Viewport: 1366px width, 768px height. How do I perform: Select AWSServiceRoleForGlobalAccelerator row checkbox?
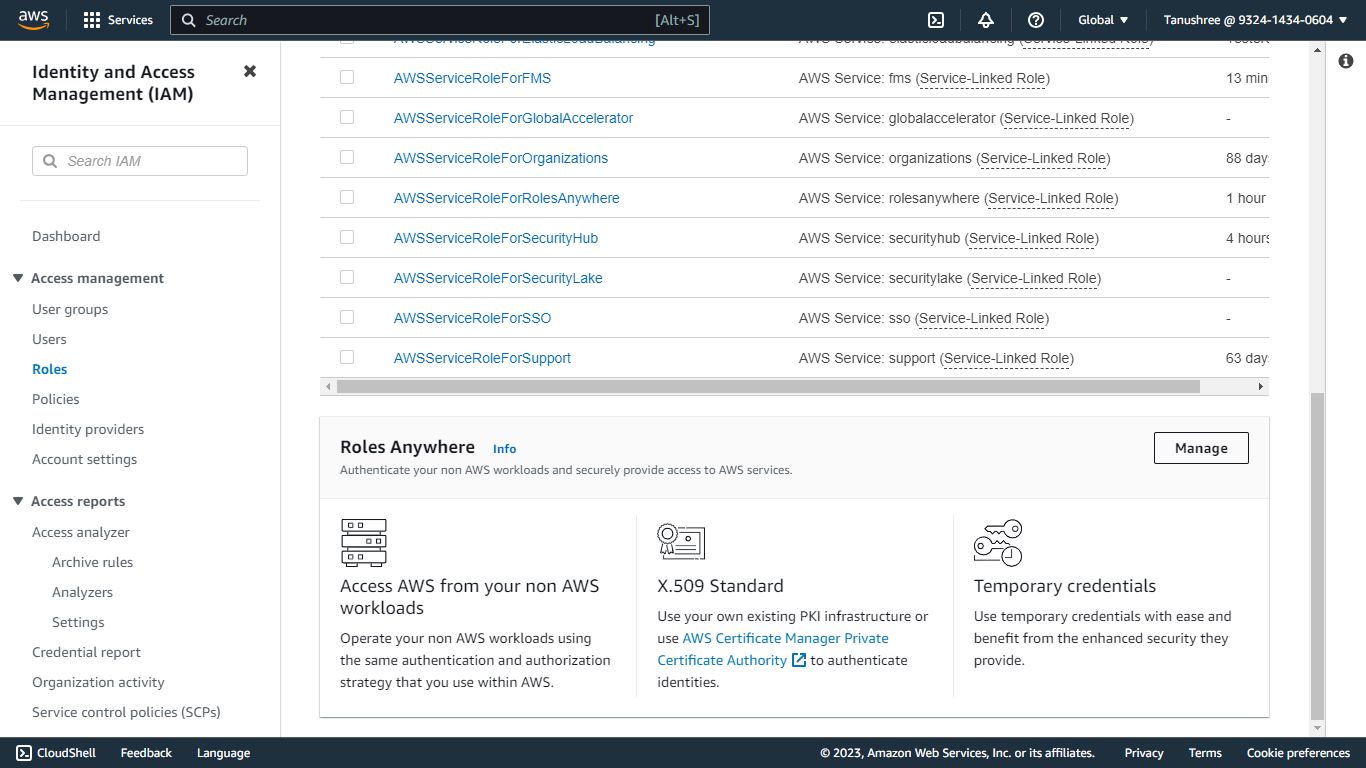pyautogui.click(x=347, y=117)
